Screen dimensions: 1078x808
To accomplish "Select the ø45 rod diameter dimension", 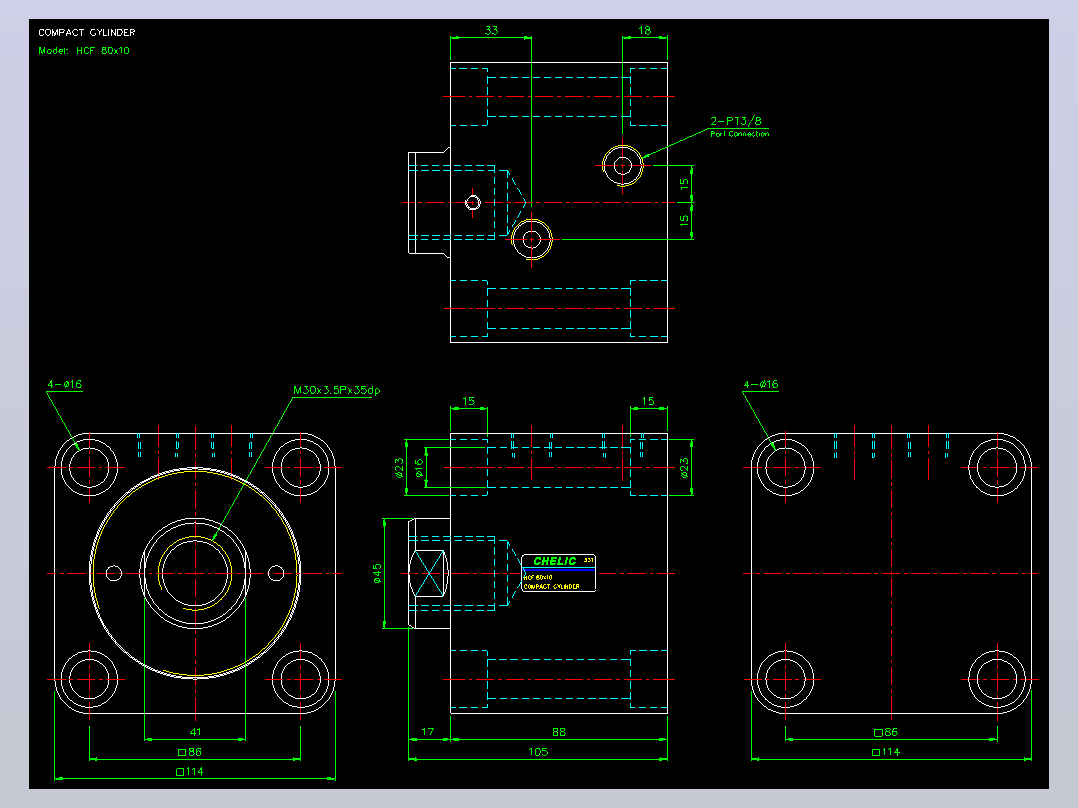I will (x=377, y=574).
